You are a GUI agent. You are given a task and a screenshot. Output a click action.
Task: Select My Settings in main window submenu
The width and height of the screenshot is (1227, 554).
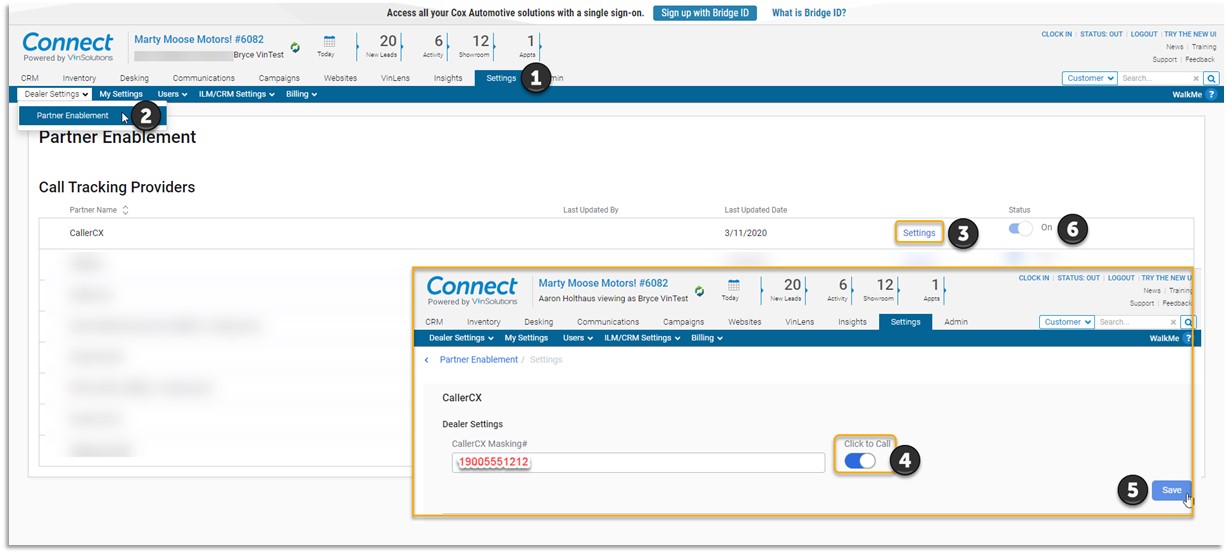pyautogui.click(x=121, y=94)
